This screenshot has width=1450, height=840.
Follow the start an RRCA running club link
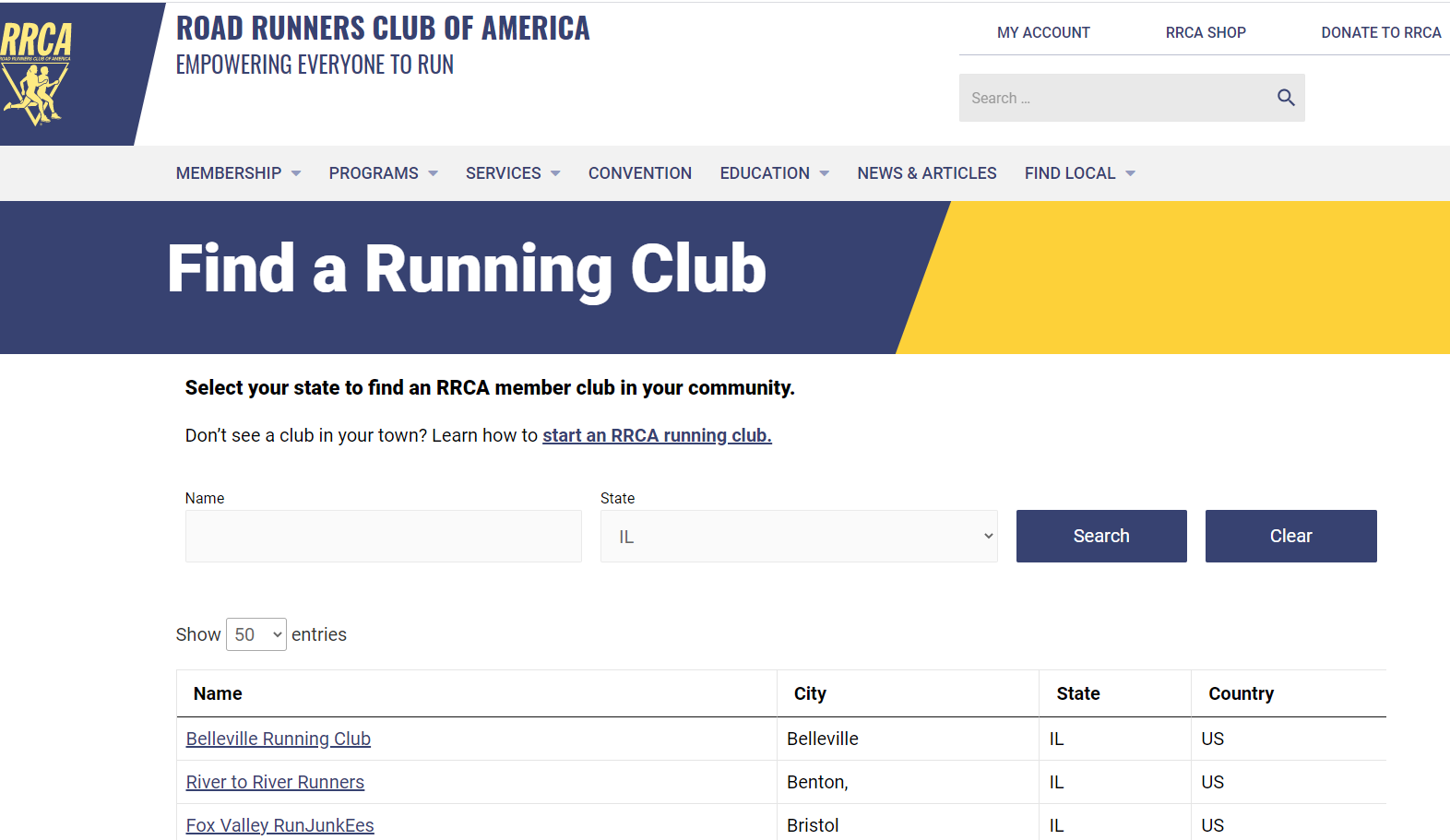tap(657, 435)
